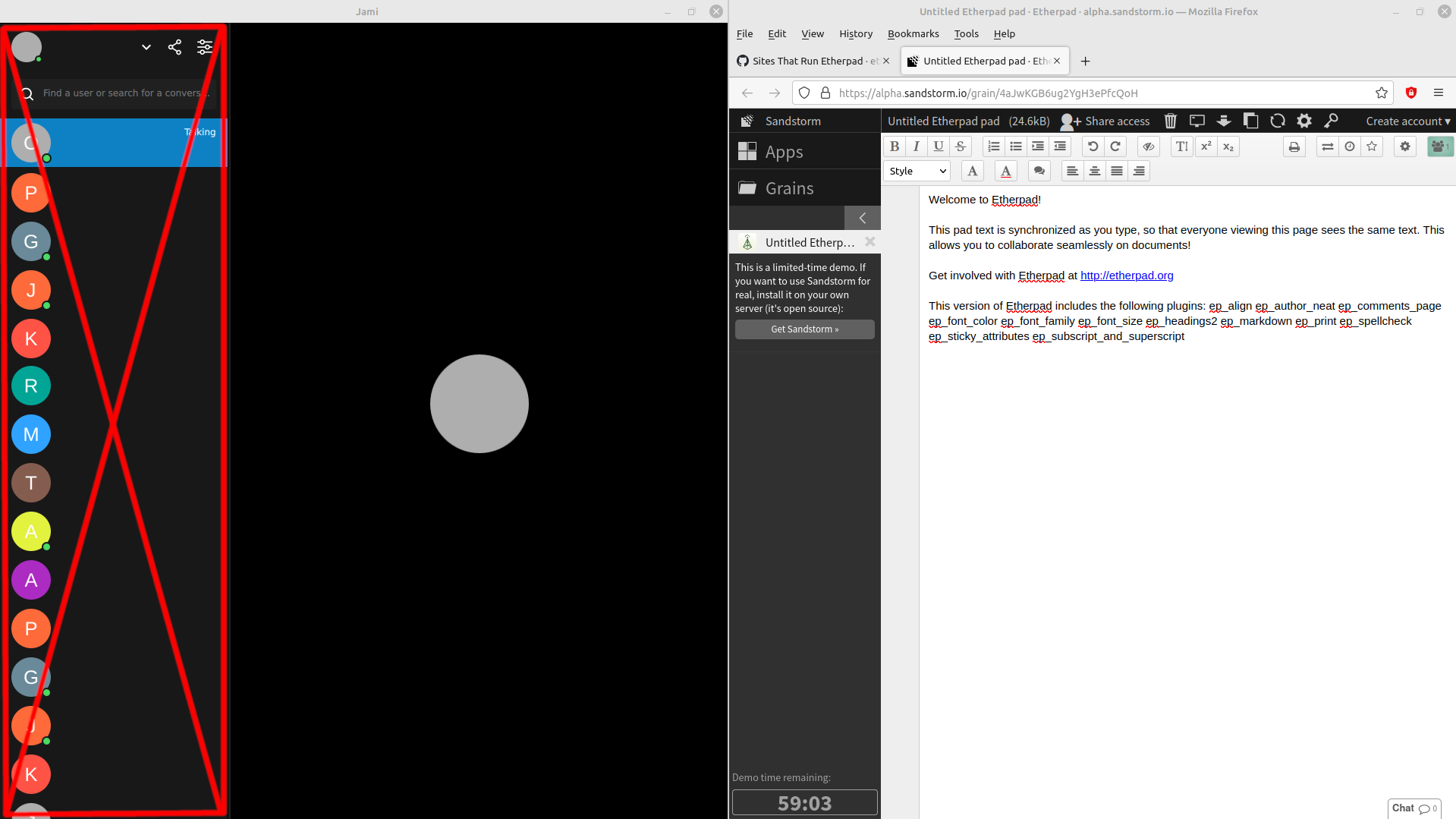The image size is (1456, 819).
Task: Open Firefox File menu
Action: 745,34
